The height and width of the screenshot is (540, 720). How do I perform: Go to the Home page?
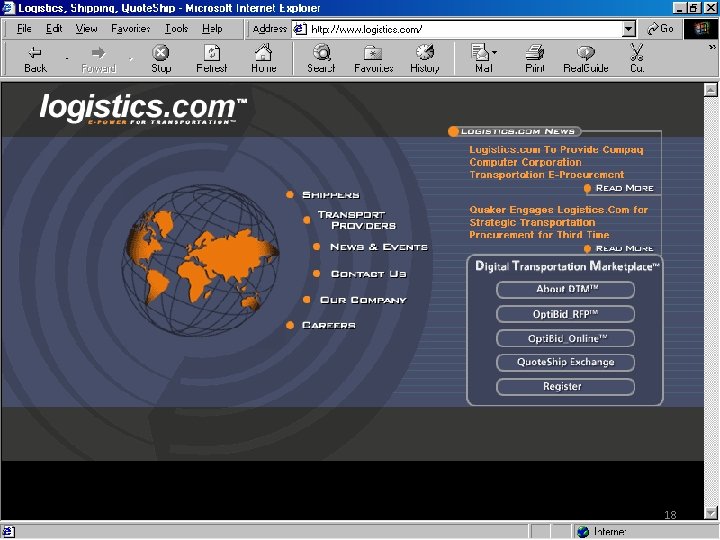pos(264,59)
